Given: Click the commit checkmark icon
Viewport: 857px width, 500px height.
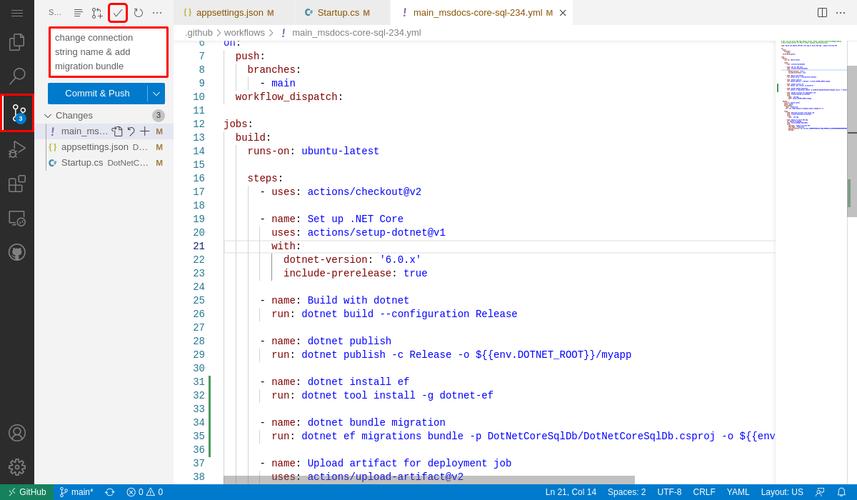Looking at the screenshot, I should click(x=118, y=13).
